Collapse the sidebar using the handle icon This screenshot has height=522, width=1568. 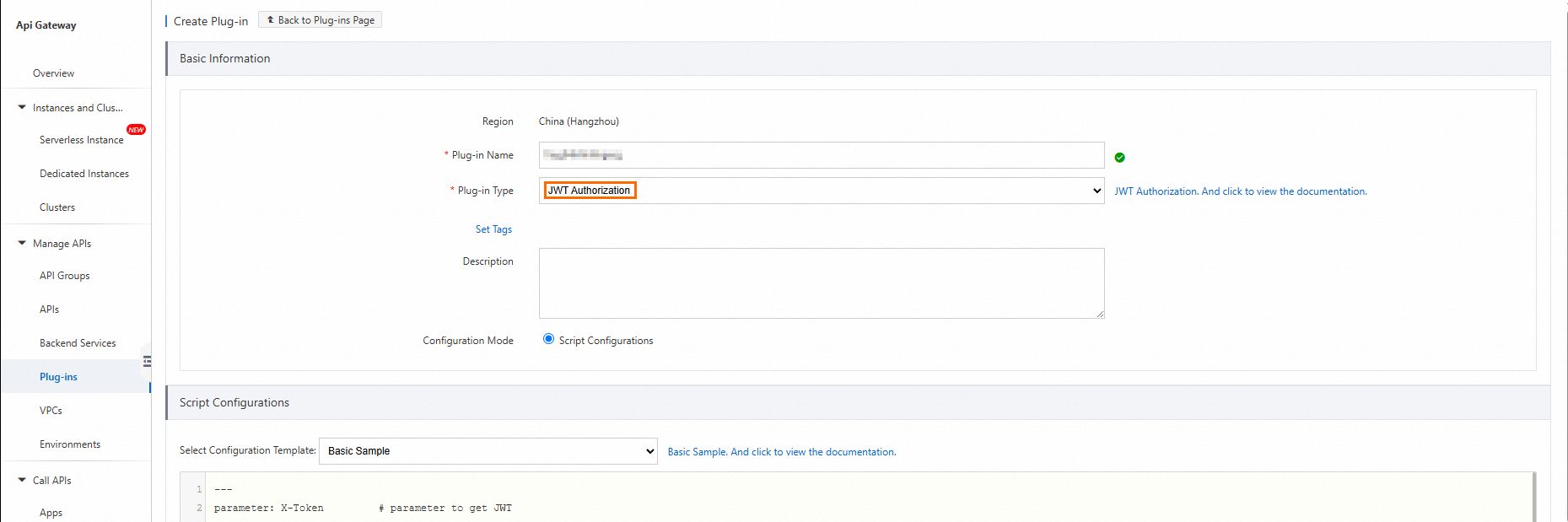click(147, 362)
